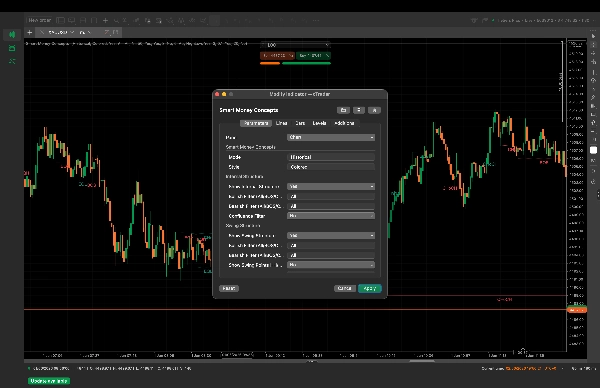This screenshot has width=600, height=388.
Task: Open the Levels tab in indicator dialog
Action: 319,123
